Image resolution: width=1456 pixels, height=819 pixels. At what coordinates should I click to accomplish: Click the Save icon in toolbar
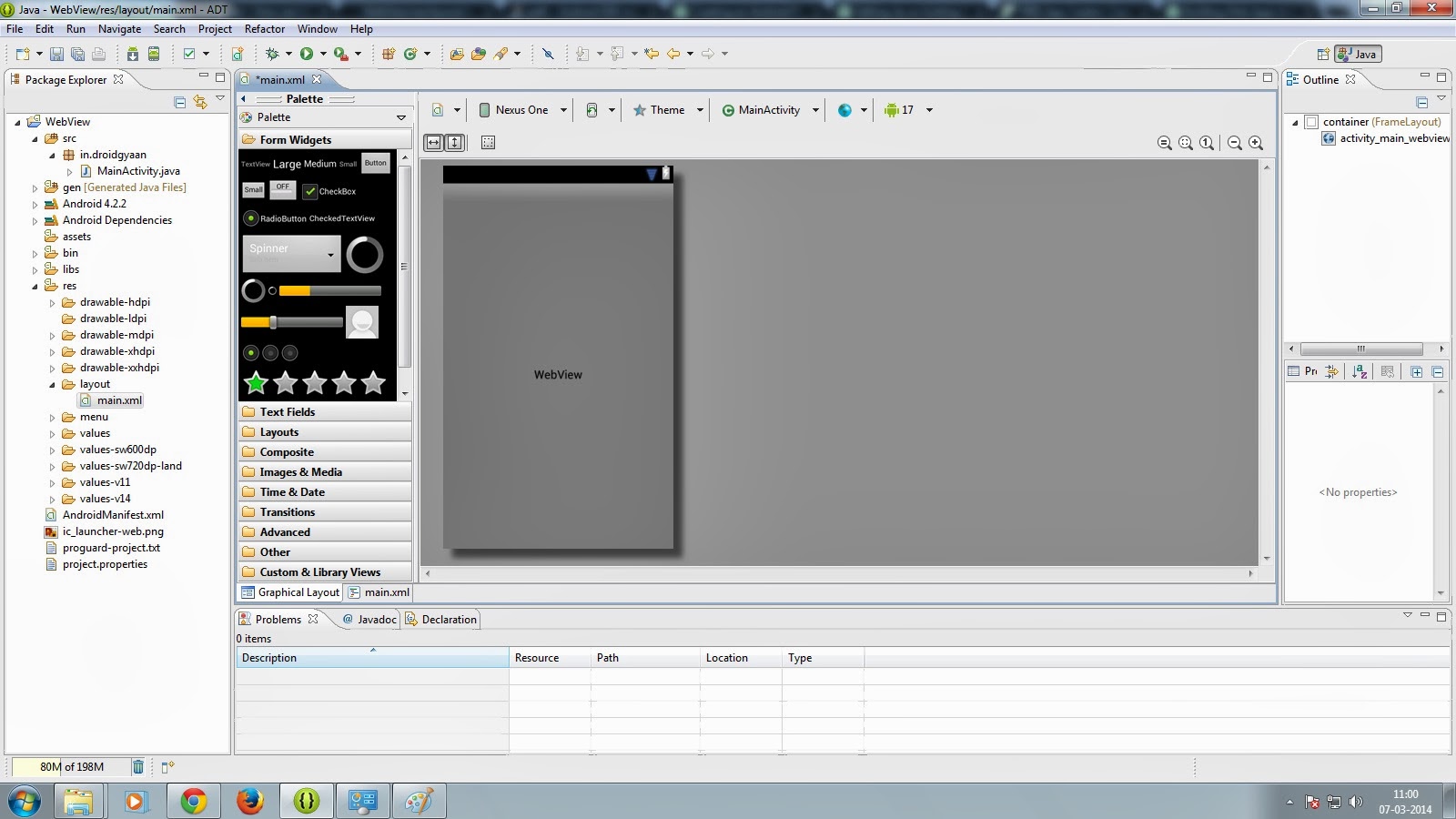56,54
